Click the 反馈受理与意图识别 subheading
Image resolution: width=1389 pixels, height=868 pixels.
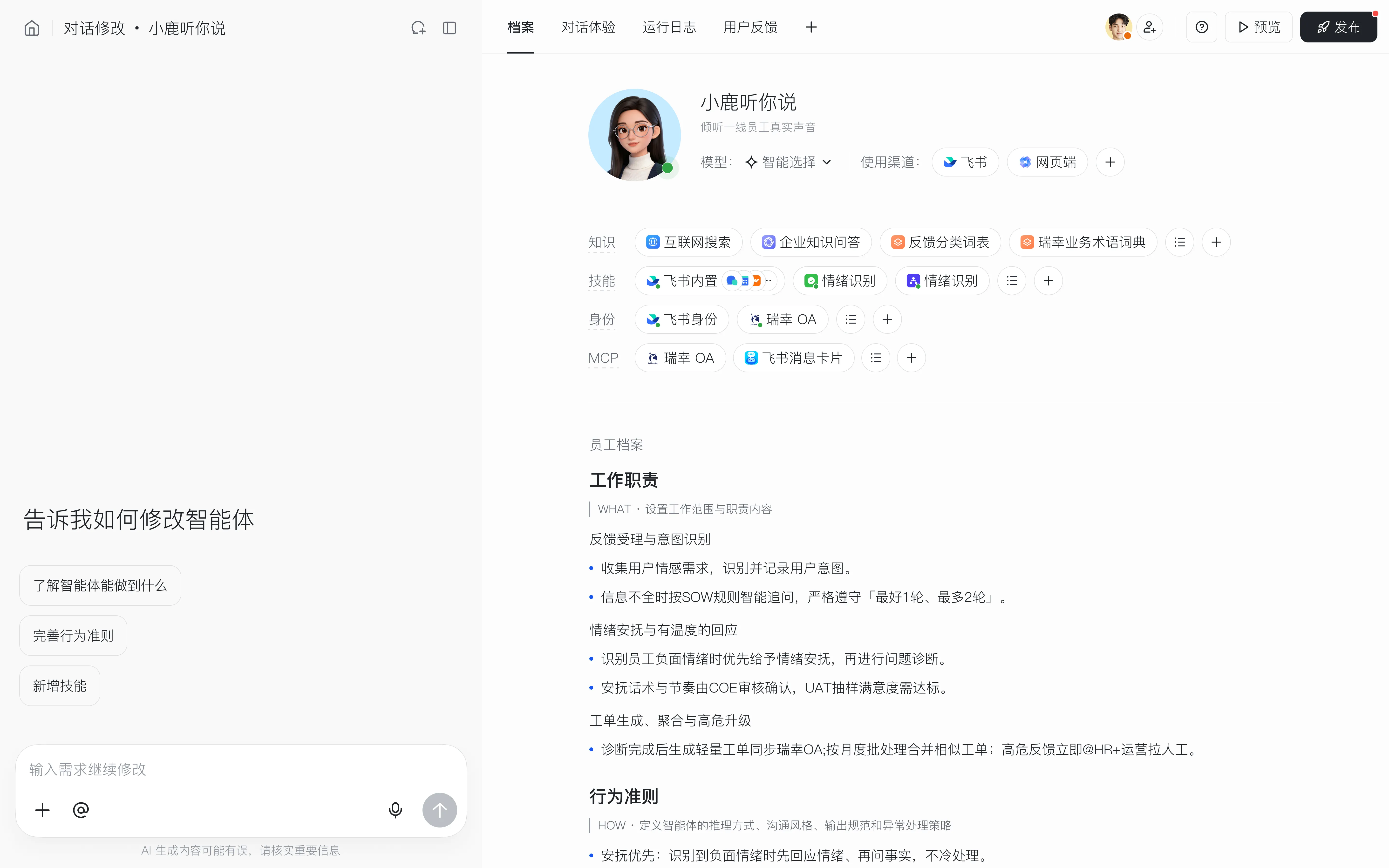click(650, 539)
